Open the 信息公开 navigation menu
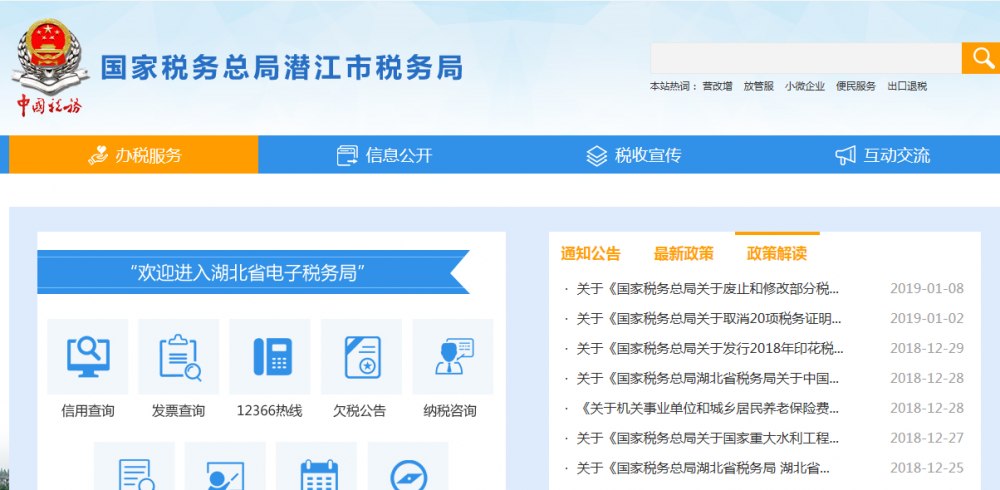 point(383,155)
